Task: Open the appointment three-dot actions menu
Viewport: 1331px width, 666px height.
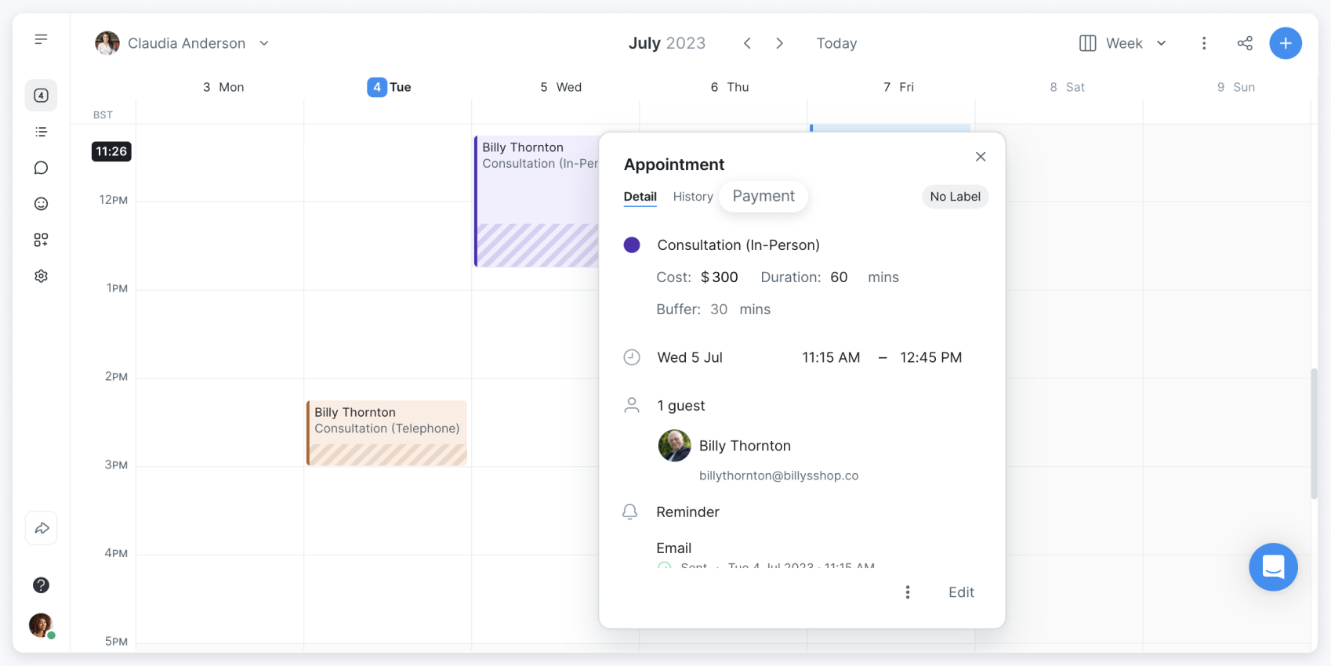Action: click(x=907, y=591)
